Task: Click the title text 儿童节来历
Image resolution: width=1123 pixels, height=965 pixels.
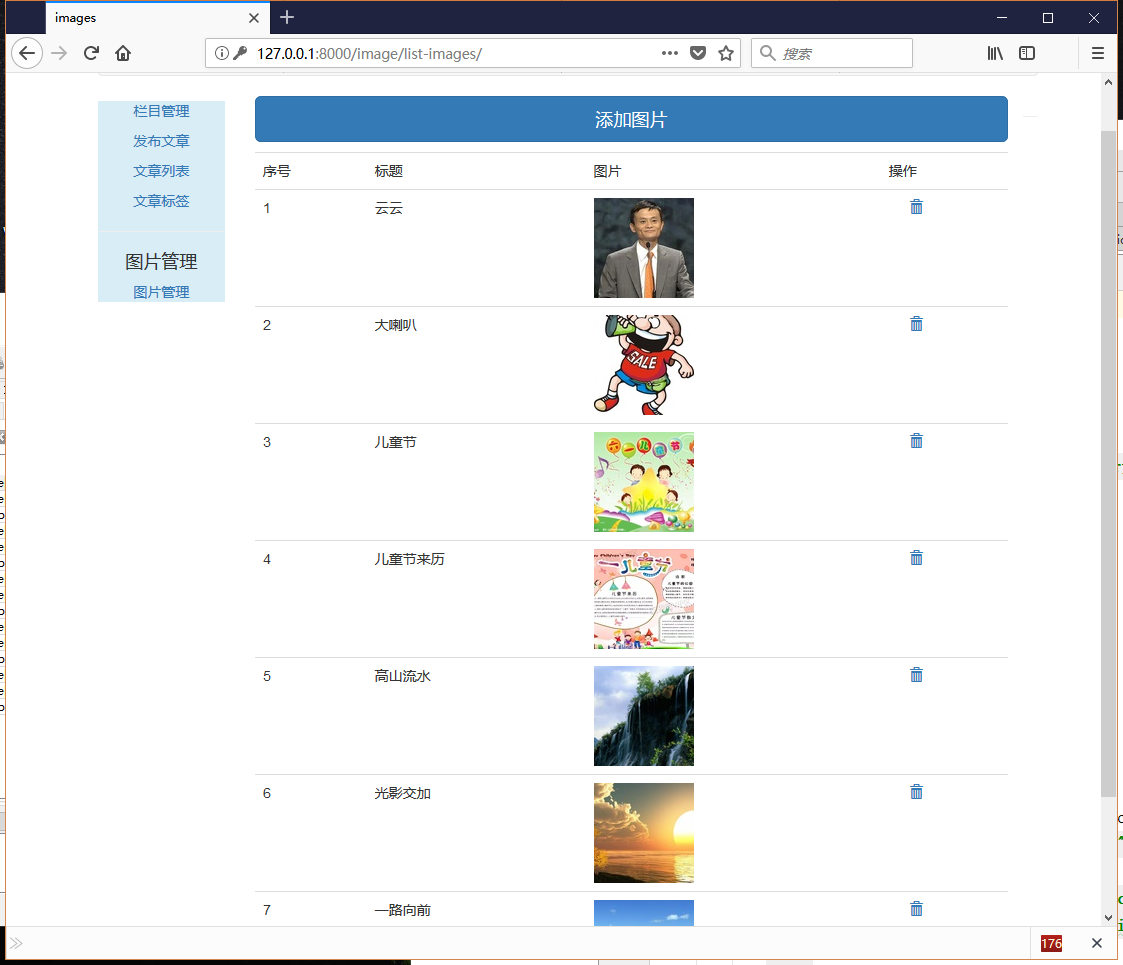Action: pos(410,559)
